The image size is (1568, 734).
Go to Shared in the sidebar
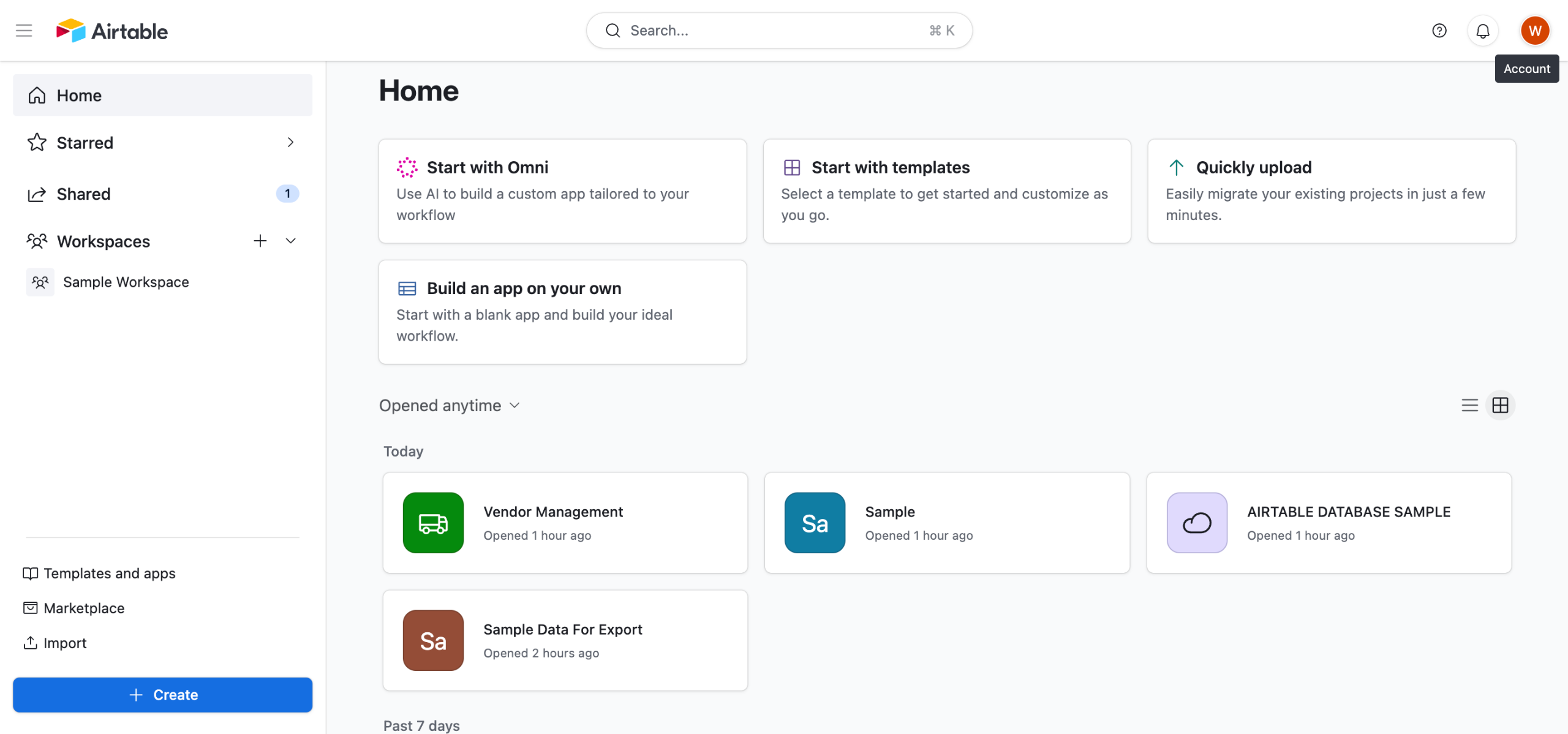click(x=84, y=194)
